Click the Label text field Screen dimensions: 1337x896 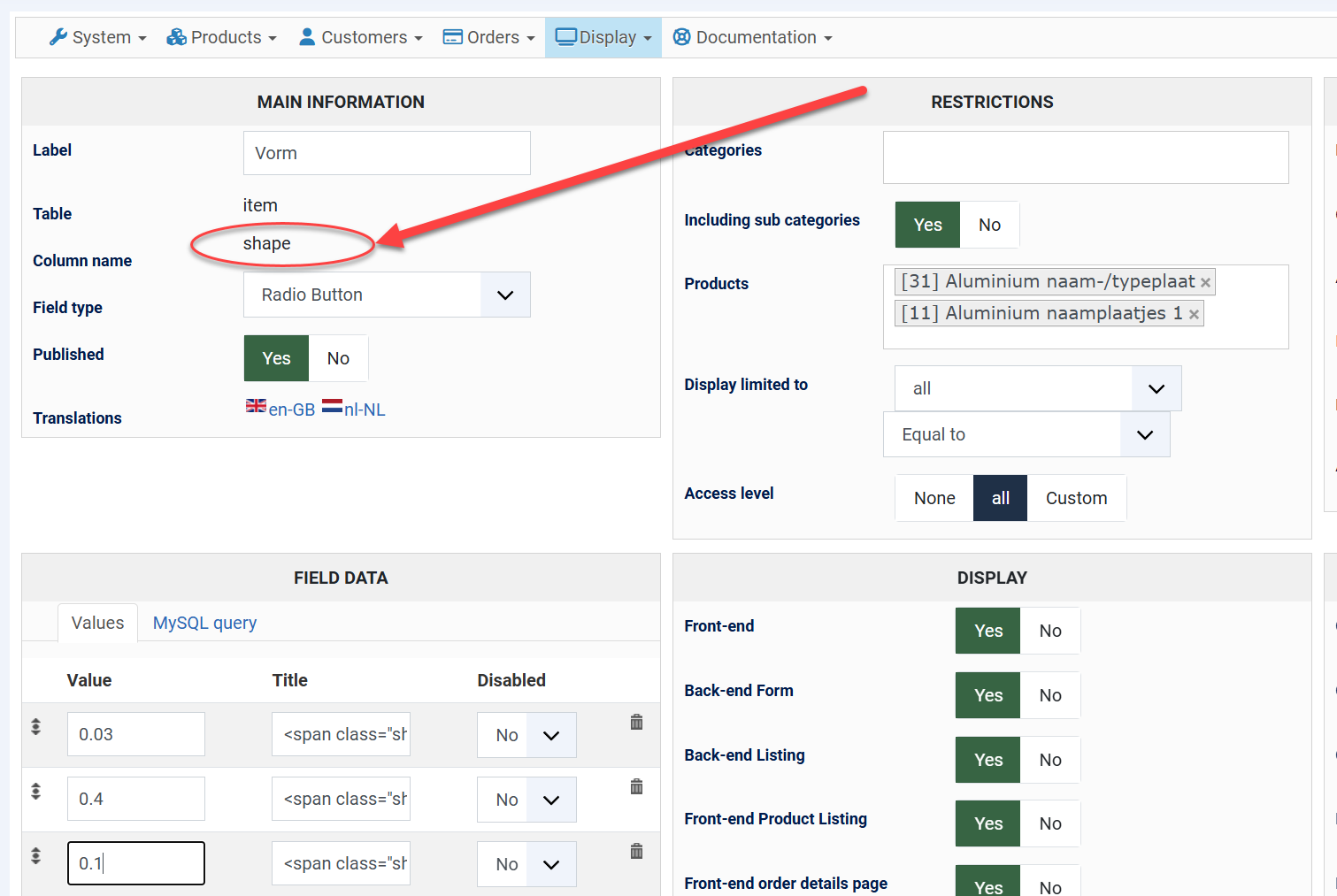pyautogui.click(x=387, y=153)
